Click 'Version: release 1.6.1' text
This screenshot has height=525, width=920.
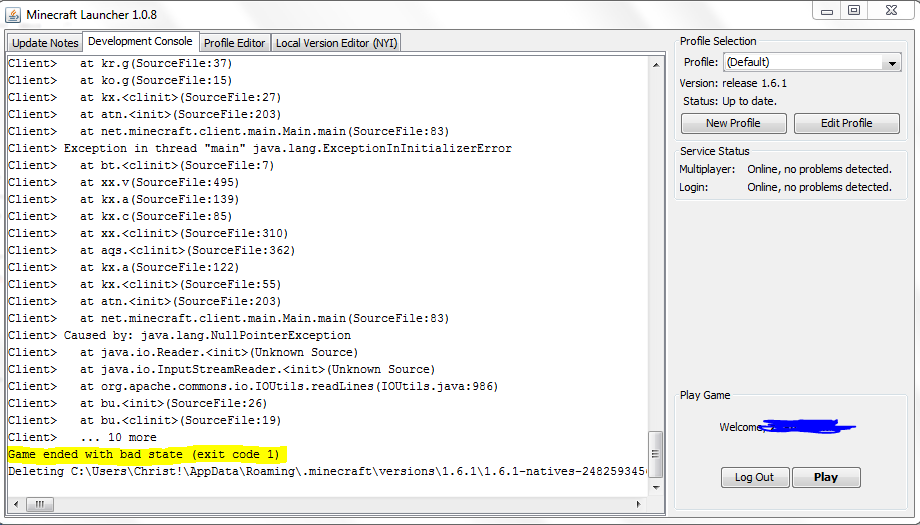point(733,83)
